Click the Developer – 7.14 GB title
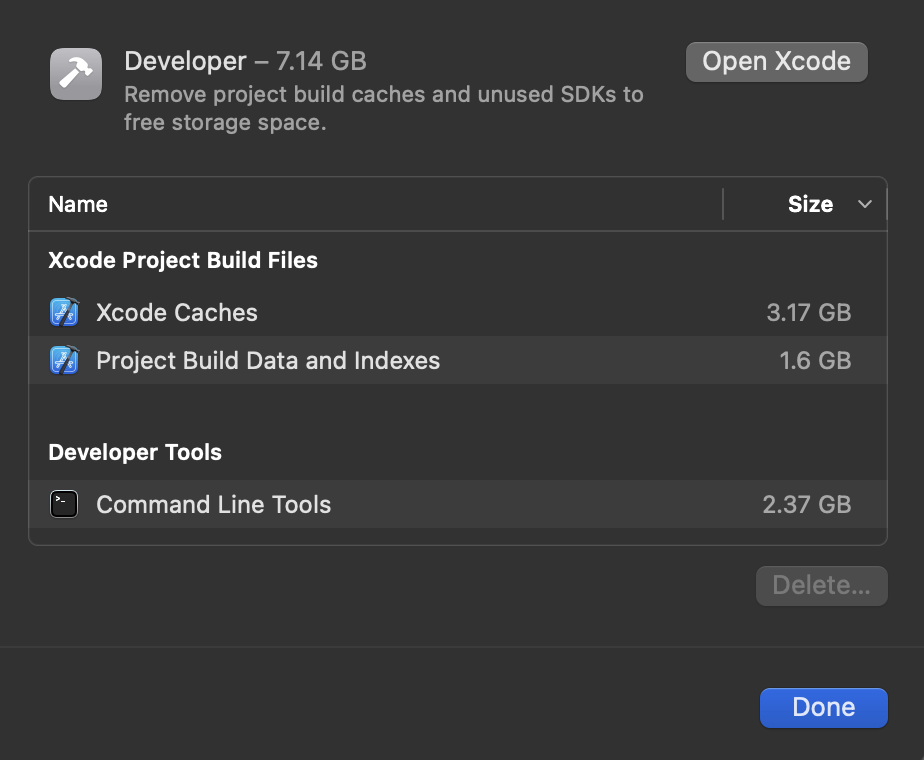924x760 pixels. (x=245, y=61)
